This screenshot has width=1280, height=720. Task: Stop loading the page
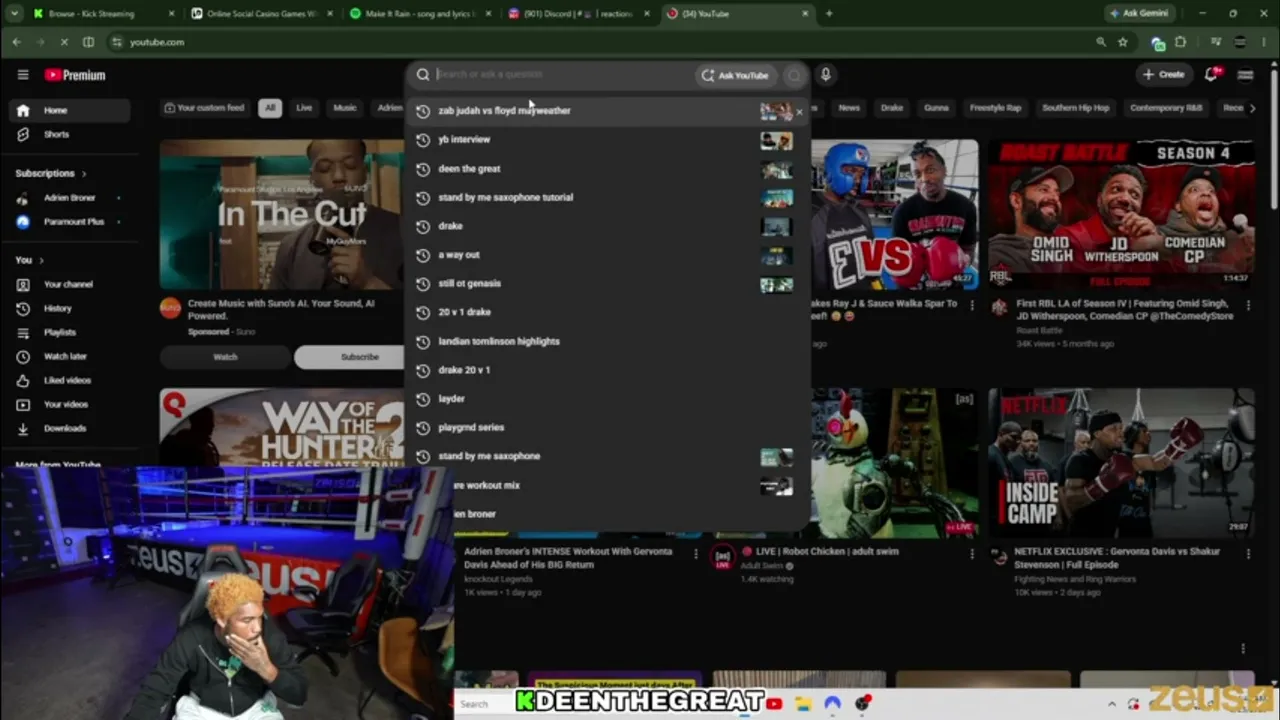pyautogui.click(x=62, y=42)
